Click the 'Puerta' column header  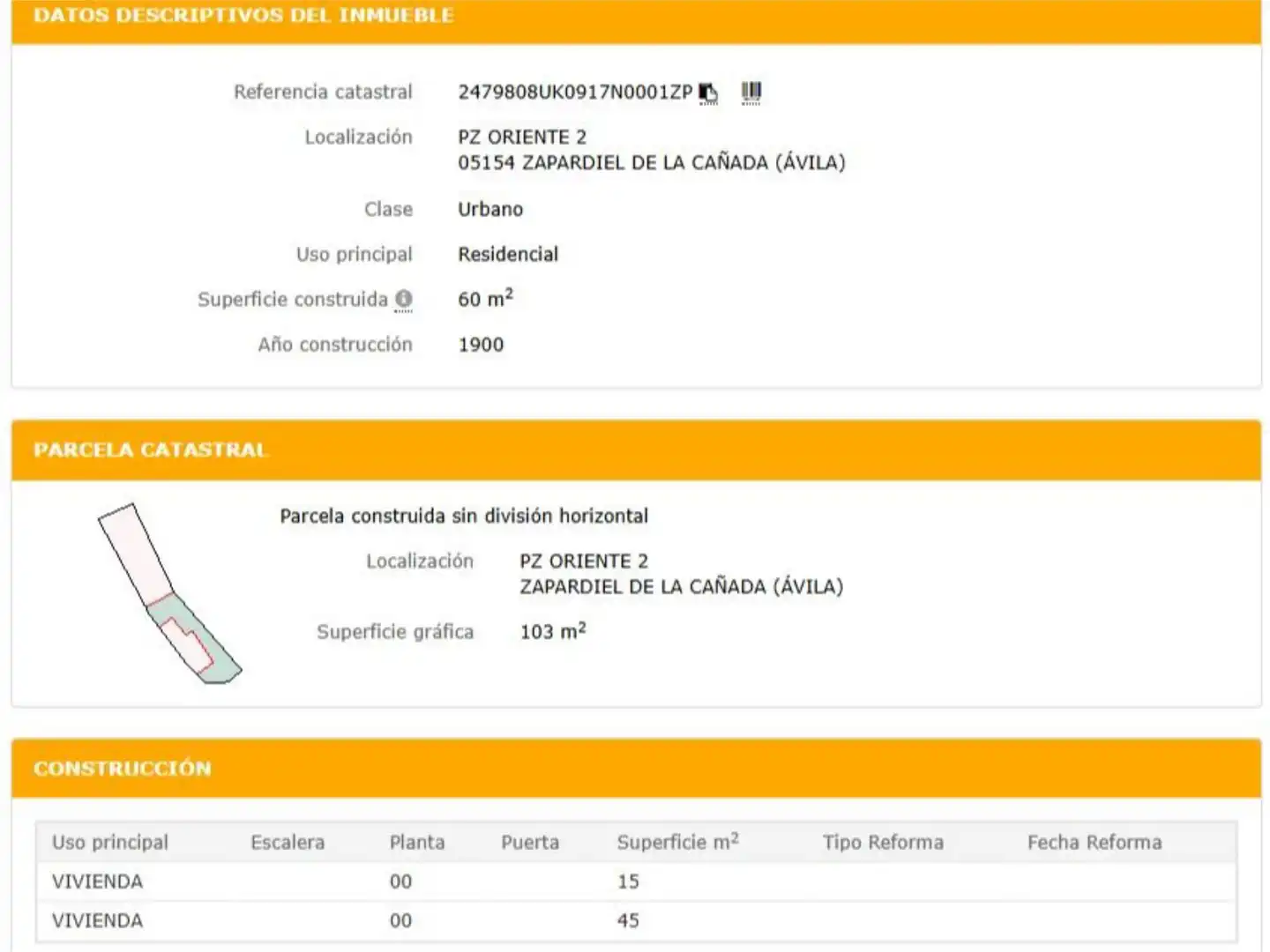[x=530, y=843]
